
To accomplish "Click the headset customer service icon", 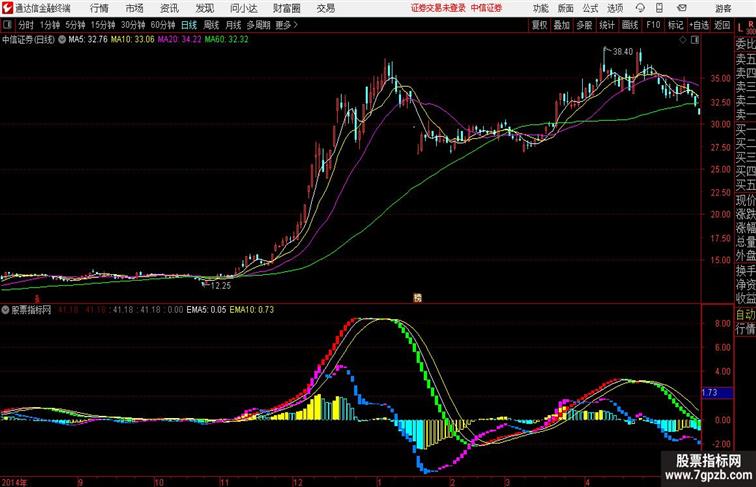I will [640, 8].
